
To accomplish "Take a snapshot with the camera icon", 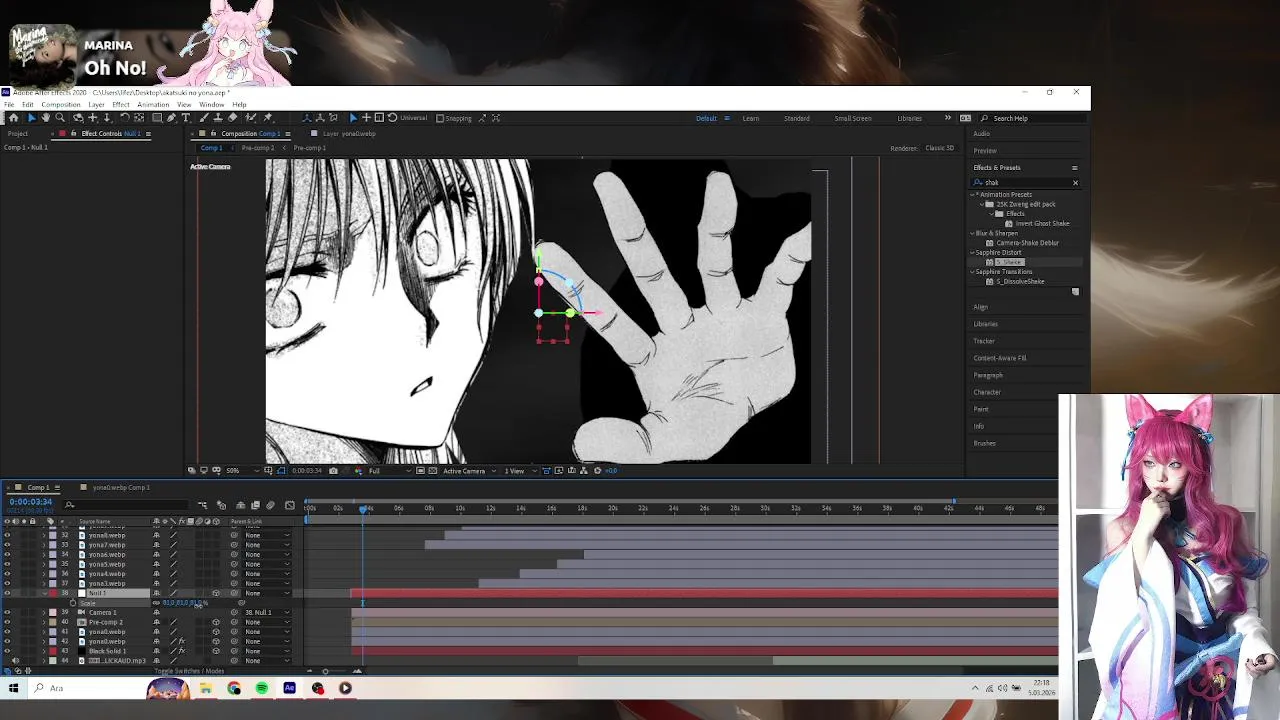I will coord(333,470).
